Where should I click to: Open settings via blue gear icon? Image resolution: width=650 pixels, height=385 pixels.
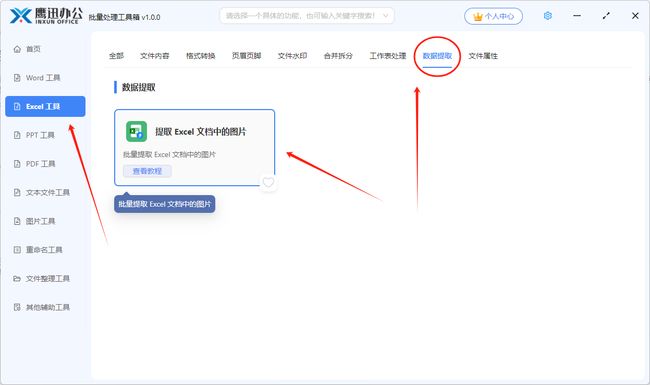(548, 16)
